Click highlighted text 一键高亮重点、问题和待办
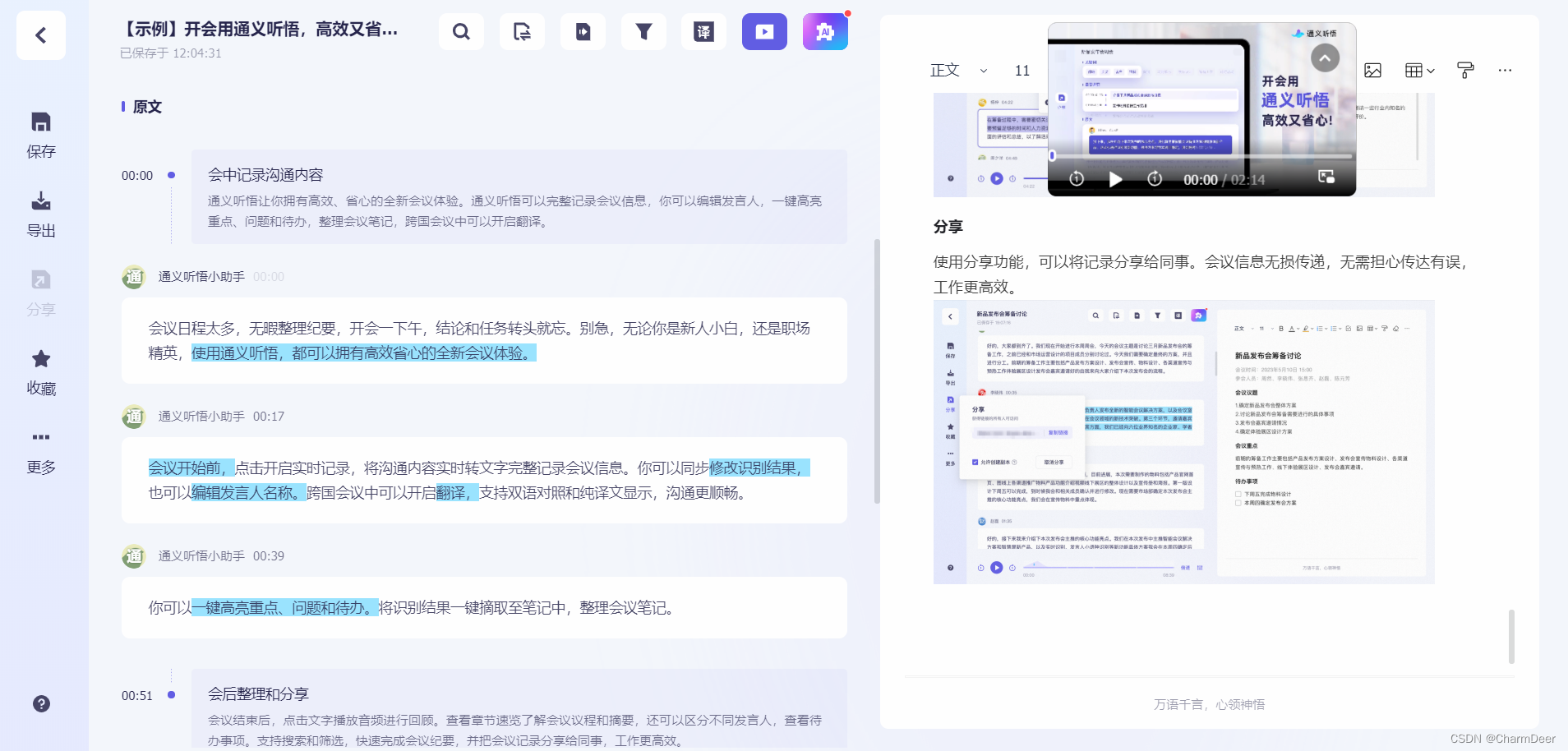 (285, 608)
